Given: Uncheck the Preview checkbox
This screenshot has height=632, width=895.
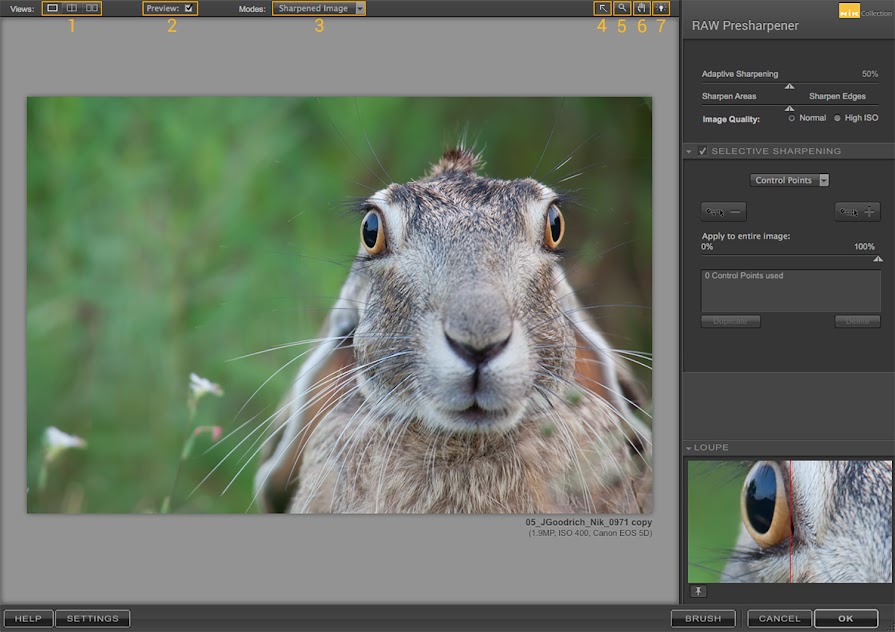Looking at the screenshot, I should coord(189,8).
